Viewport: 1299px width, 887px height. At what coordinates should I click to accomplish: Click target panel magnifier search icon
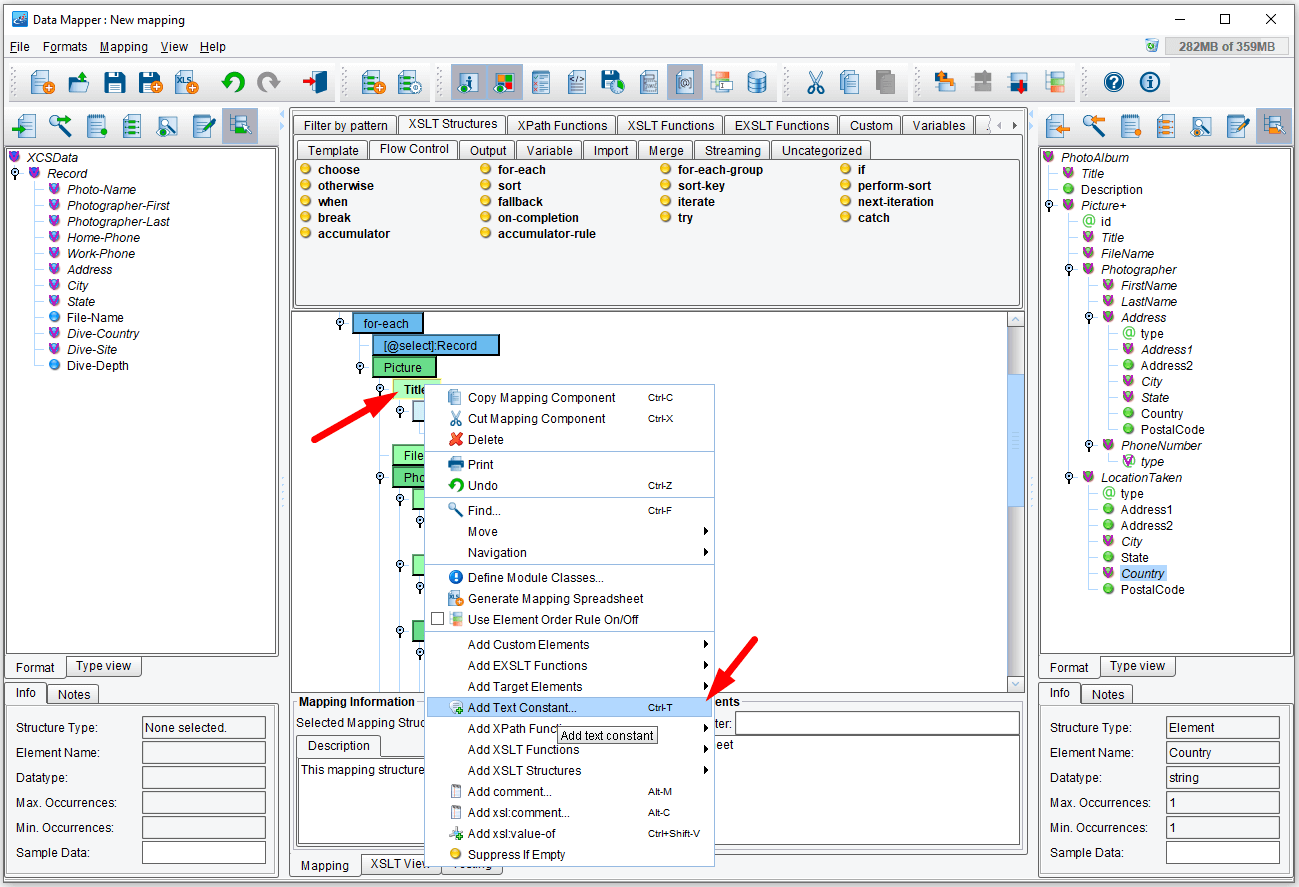[x=1094, y=126]
